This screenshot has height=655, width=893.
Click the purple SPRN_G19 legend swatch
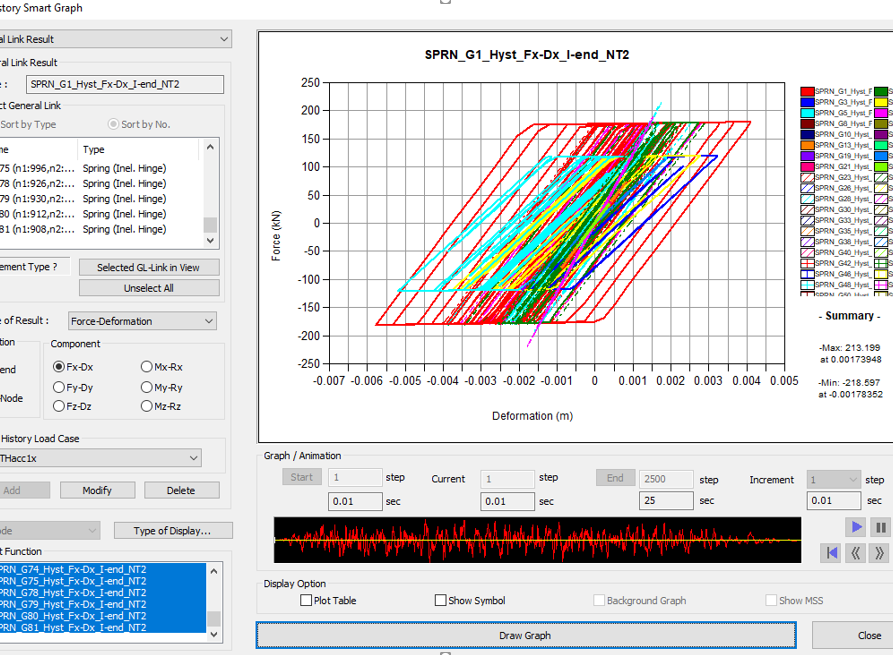click(x=807, y=155)
